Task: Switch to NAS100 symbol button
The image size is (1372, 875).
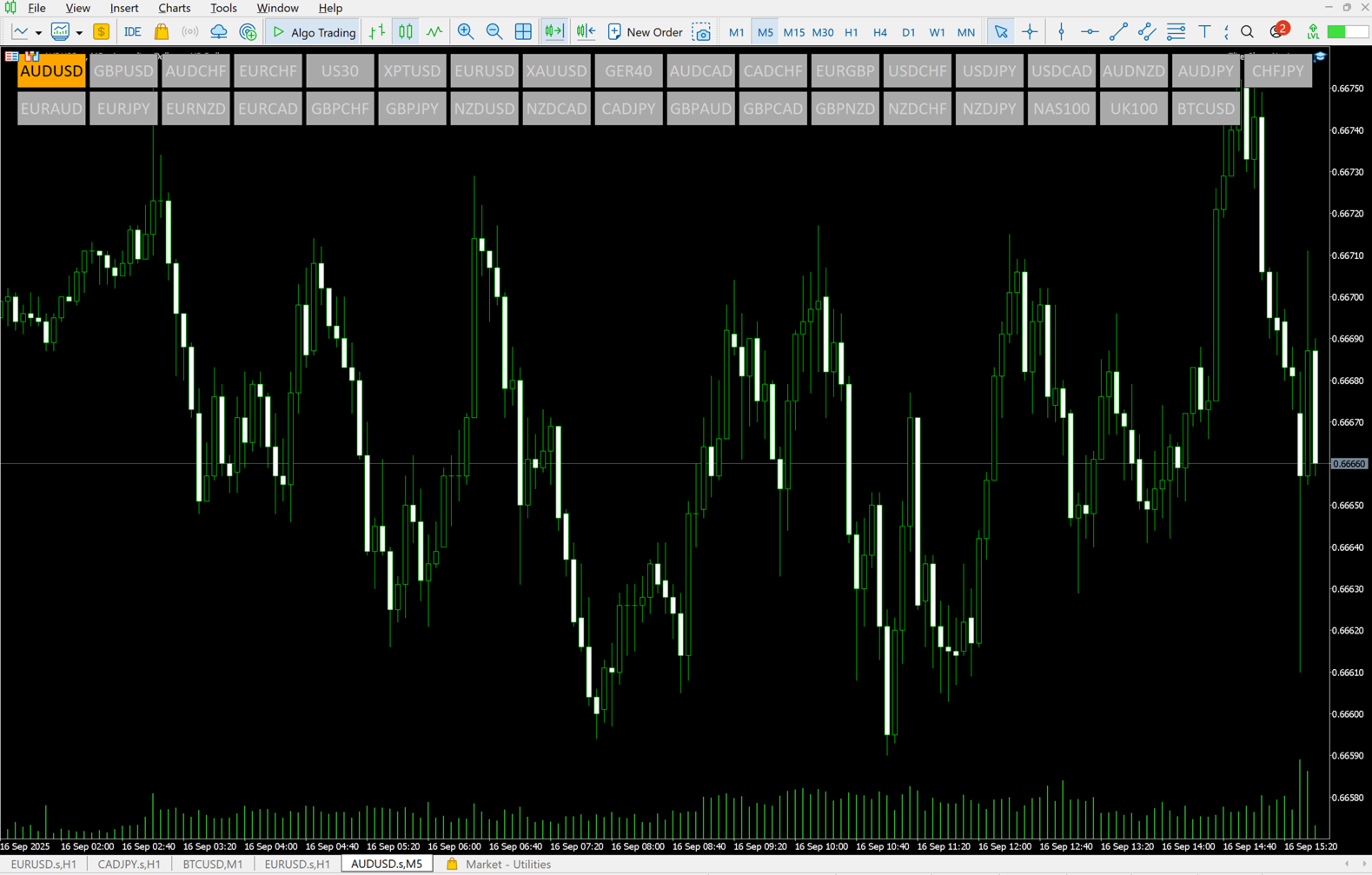Action: (x=1061, y=109)
